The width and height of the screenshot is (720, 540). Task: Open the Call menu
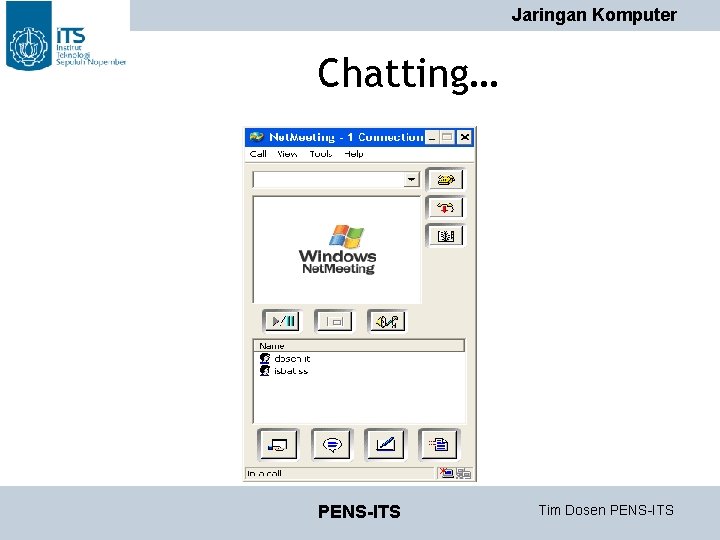point(258,154)
